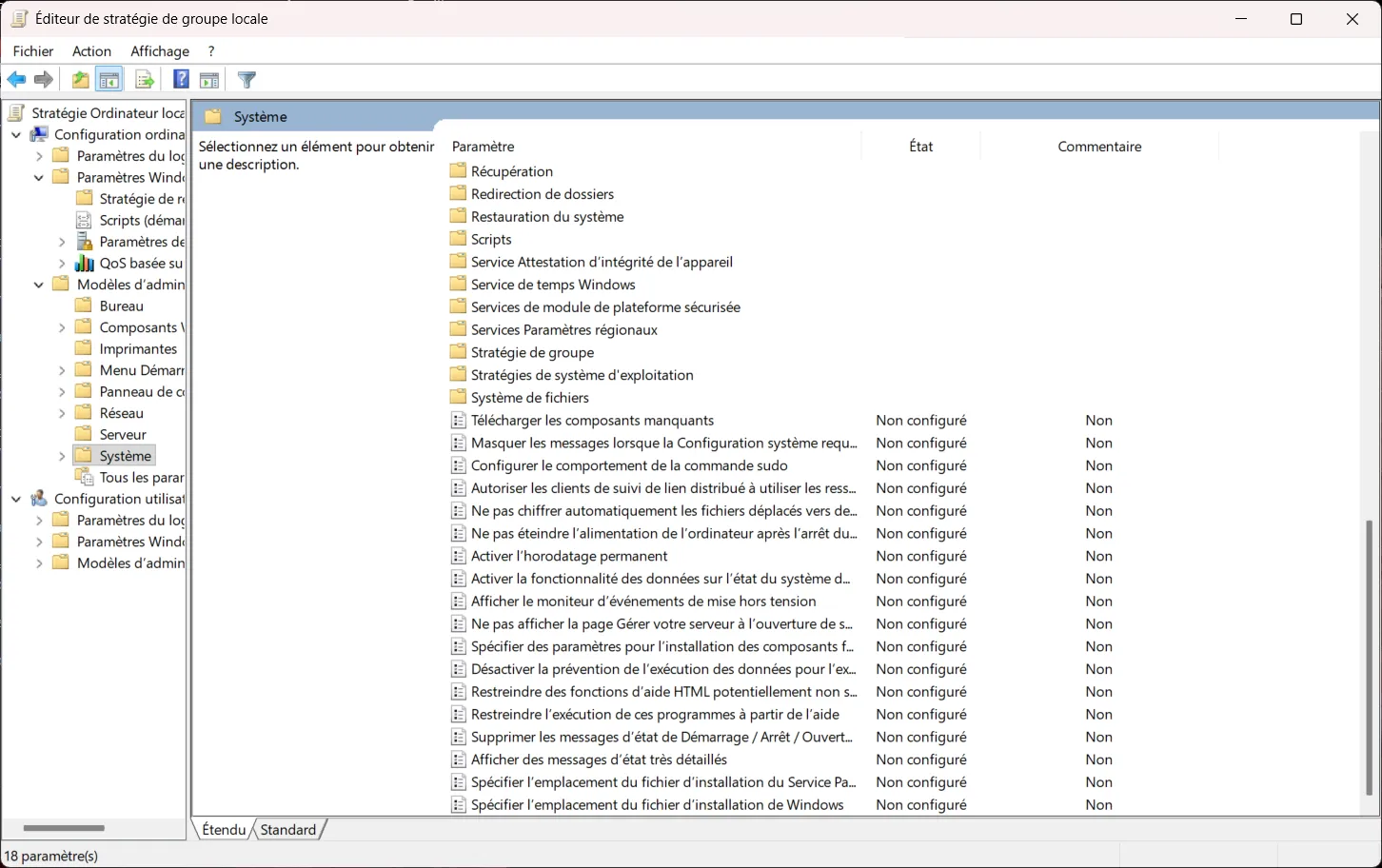Navigate back using the blue back arrow
1382x868 pixels.
(16, 79)
